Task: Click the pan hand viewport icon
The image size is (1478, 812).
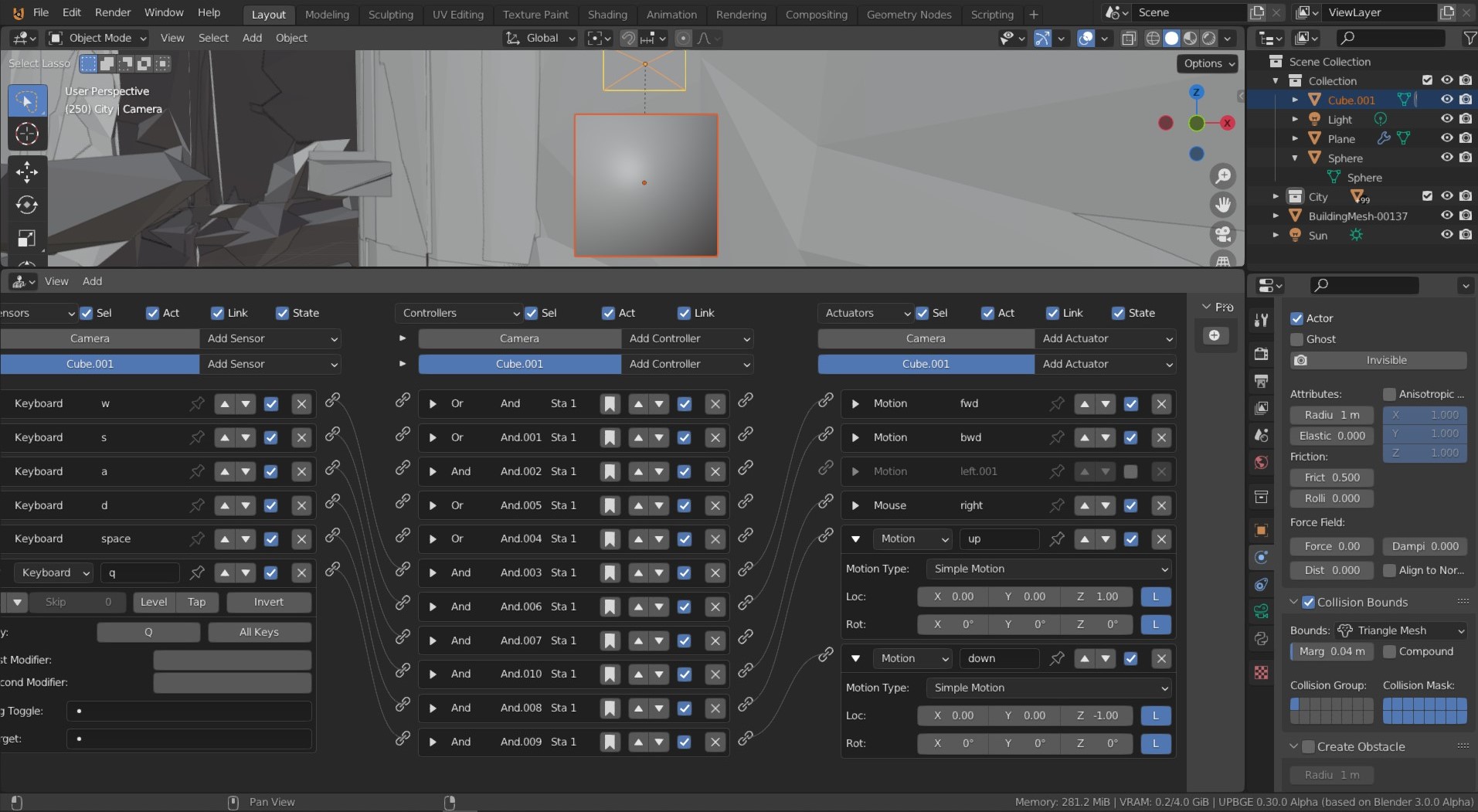Action: coord(1222,205)
